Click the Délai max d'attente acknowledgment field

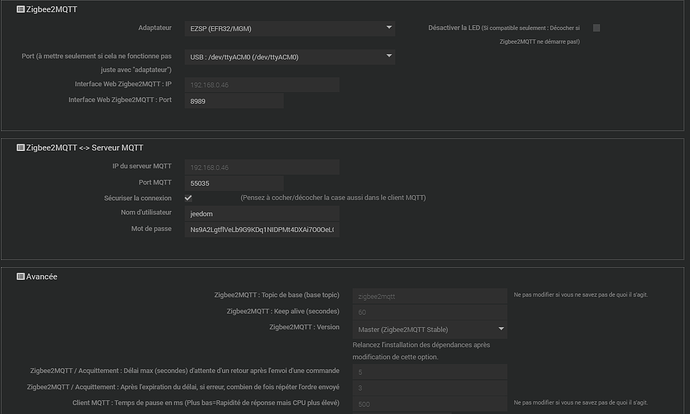(x=429, y=372)
